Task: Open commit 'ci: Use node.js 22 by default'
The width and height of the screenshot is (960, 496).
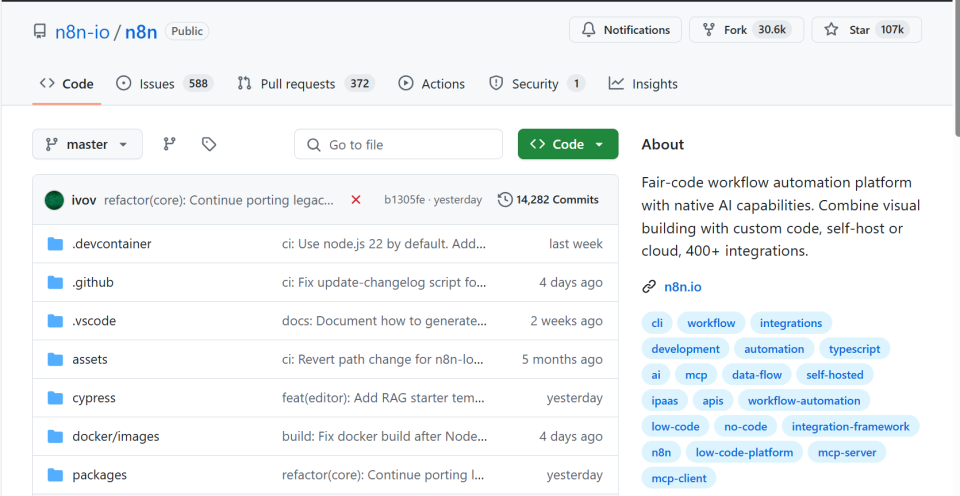Action: coord(384,244)
